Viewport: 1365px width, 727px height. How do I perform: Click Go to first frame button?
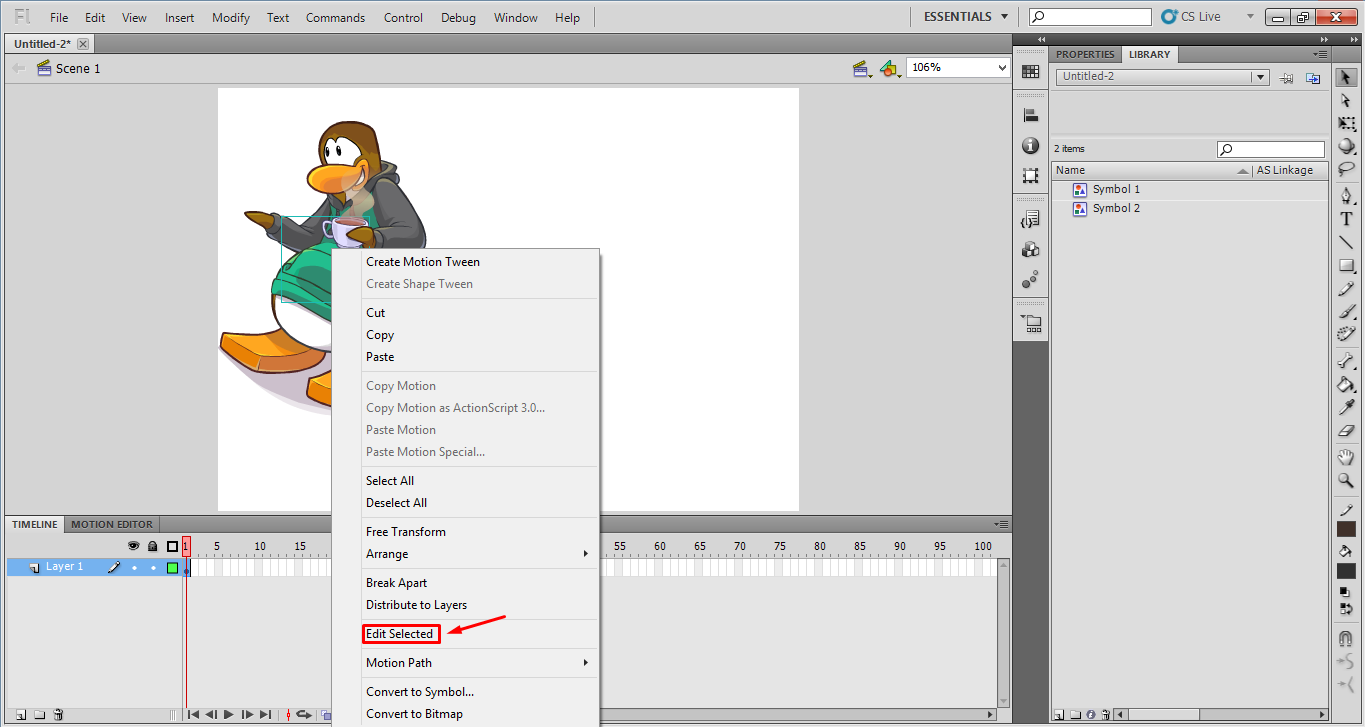pyautogui.click(x=193, y=714)
